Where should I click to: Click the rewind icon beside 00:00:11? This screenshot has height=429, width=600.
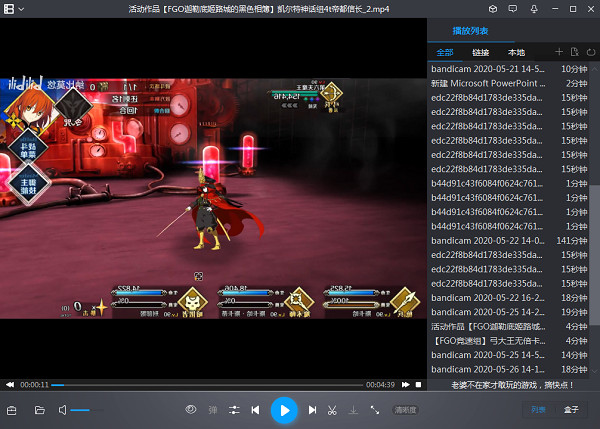click(10, 385)
